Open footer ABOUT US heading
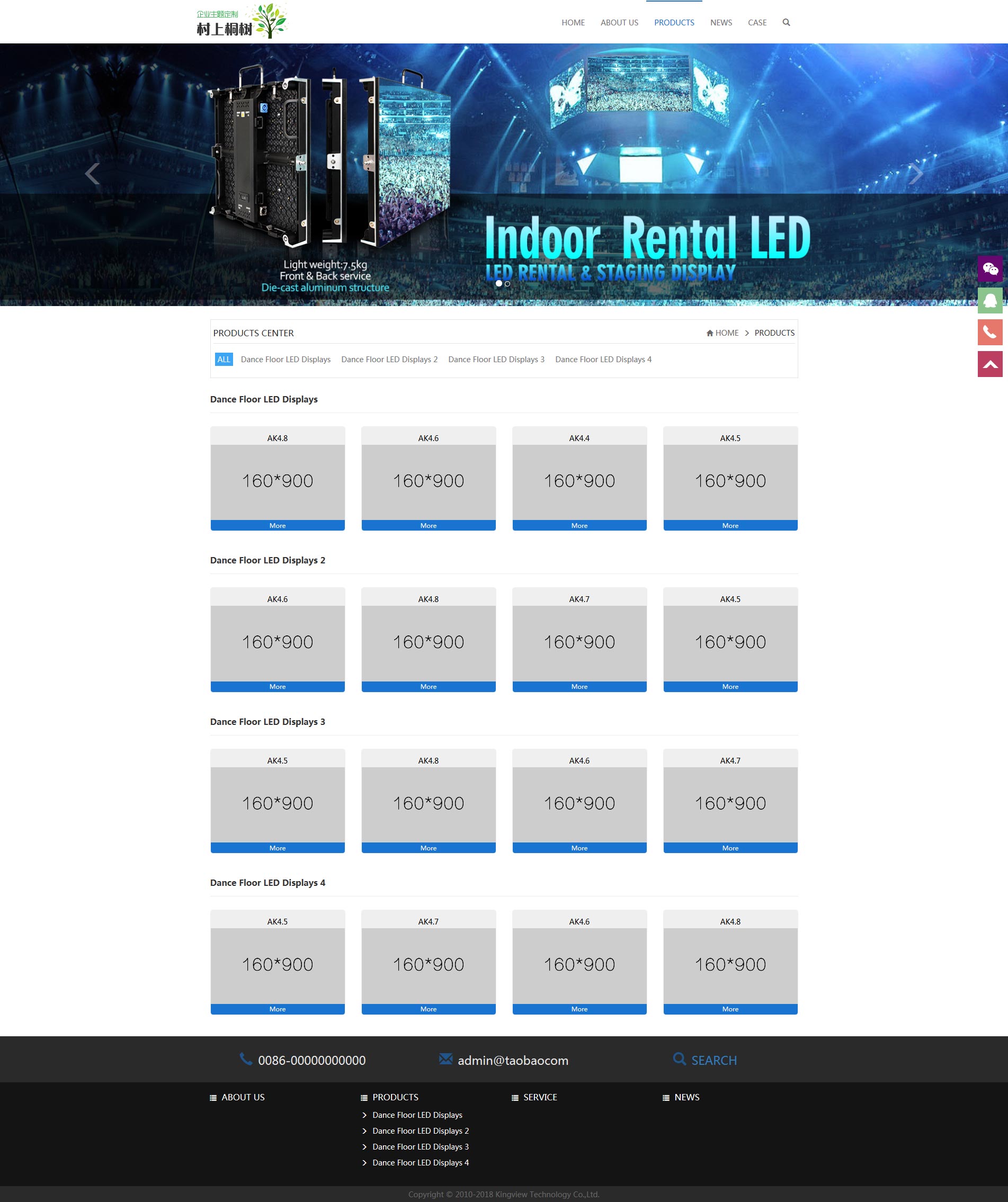Screen dimensions: 1008x1202 click(243, 1097)
